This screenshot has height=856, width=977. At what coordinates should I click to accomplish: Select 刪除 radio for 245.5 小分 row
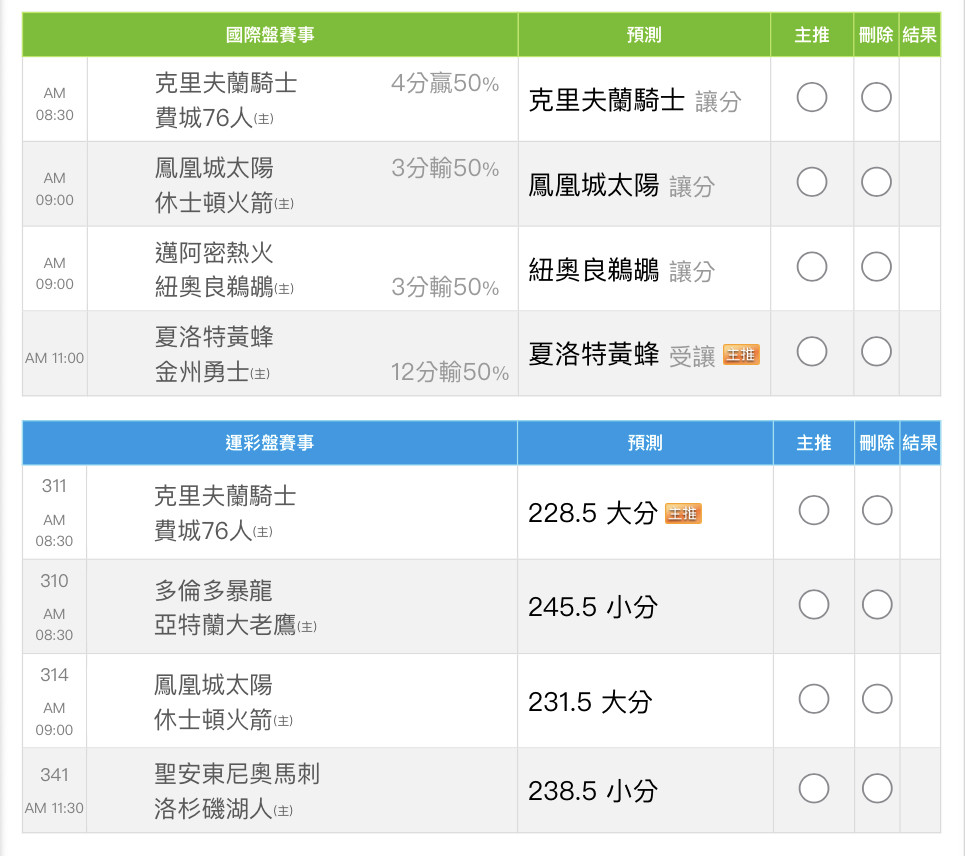tap(877, 605)
